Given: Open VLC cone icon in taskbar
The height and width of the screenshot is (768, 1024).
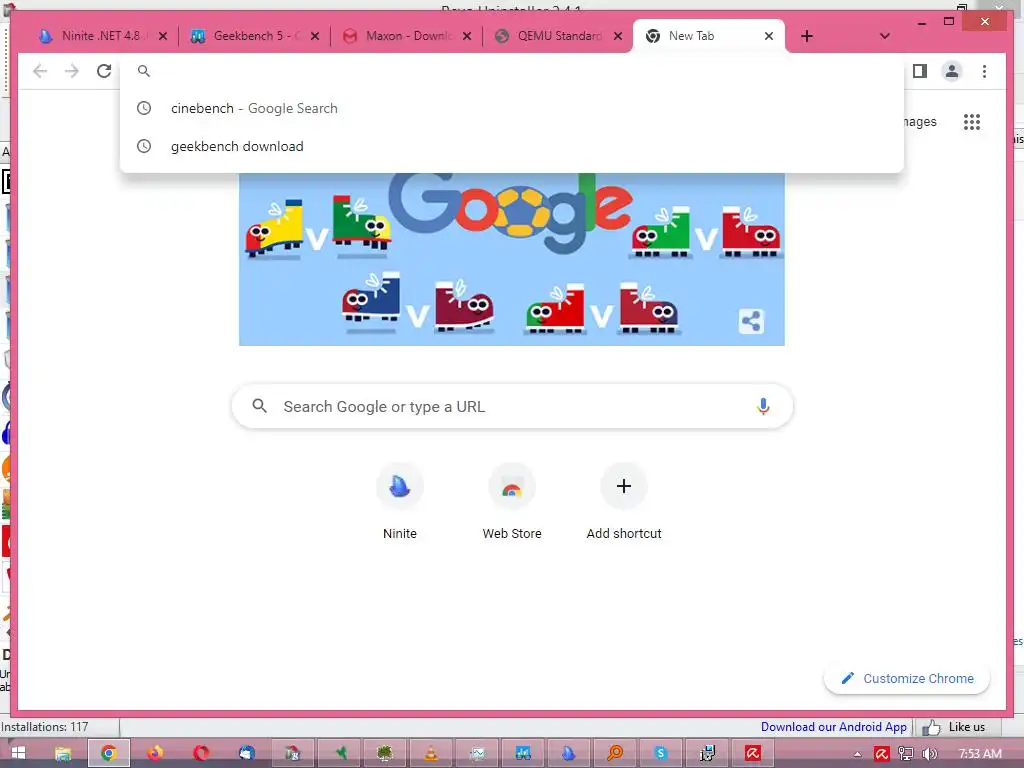Looking at the screenshot, I should click(x=431, y=754).
